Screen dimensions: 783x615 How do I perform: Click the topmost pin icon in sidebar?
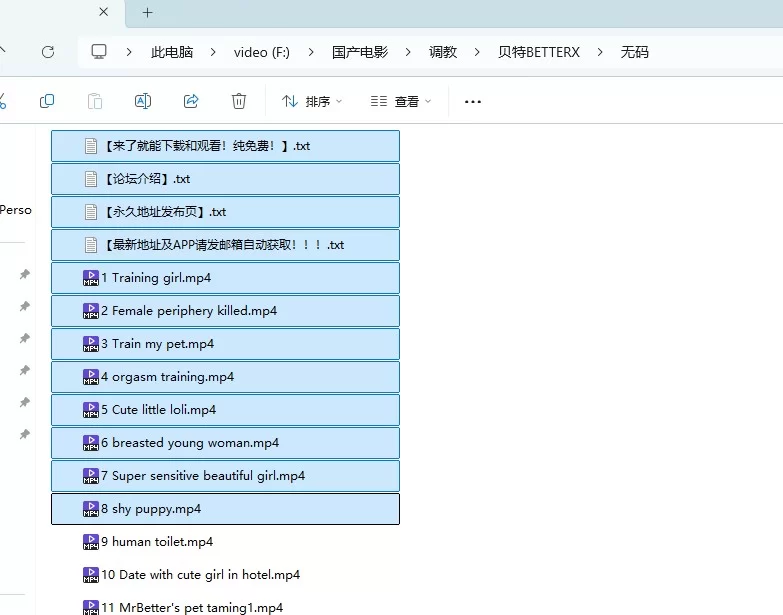[25, 274]
